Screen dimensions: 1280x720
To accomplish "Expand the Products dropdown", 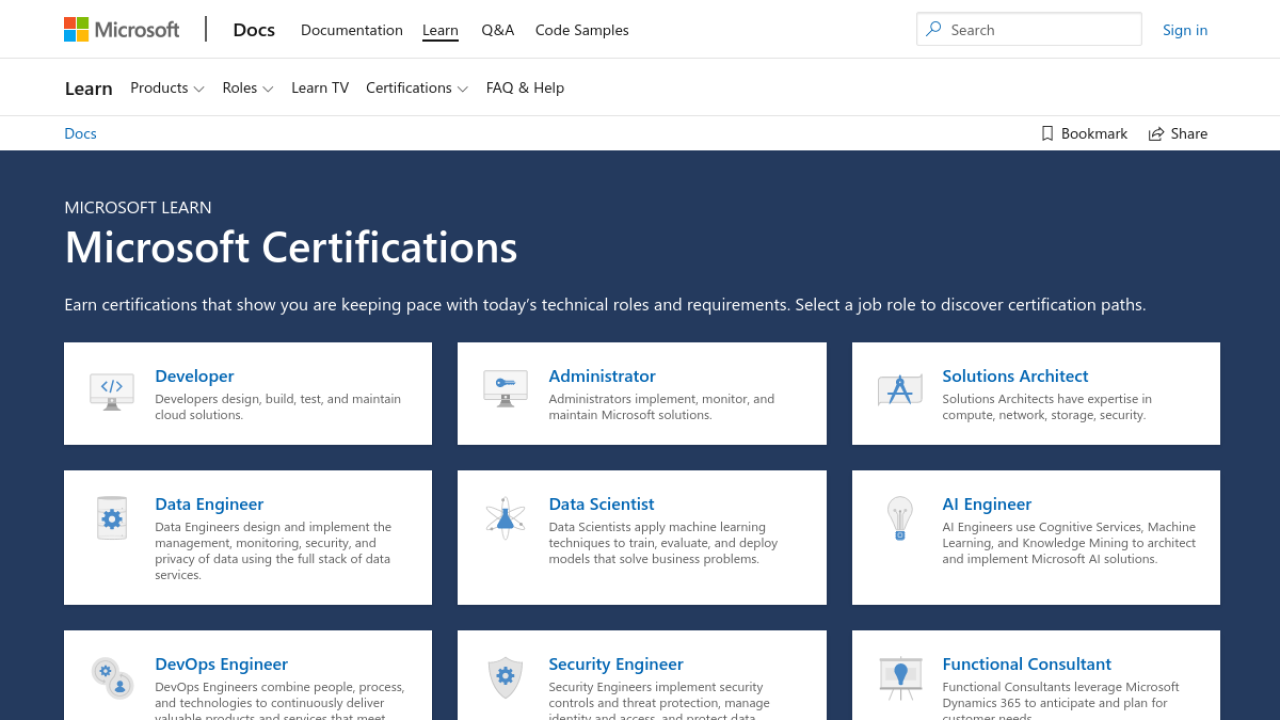I will 167,88.
